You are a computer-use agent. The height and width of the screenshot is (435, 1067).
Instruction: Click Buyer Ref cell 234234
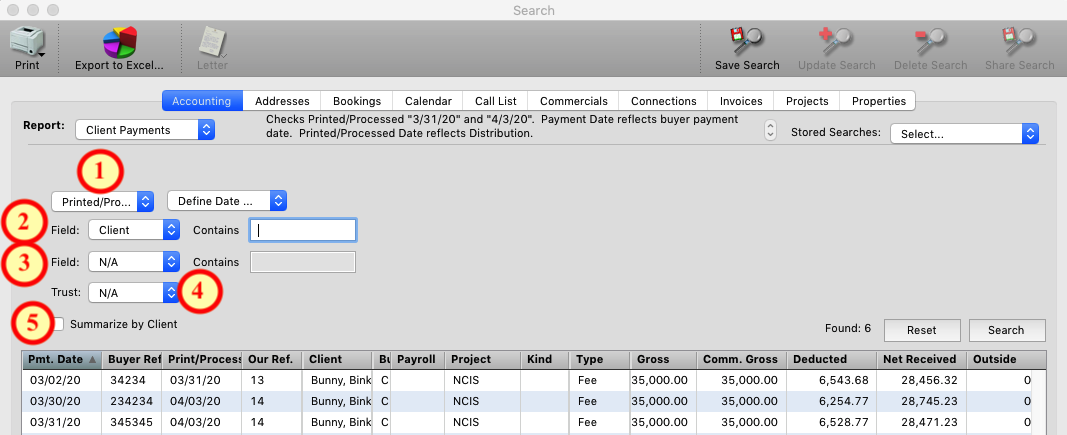tap(129, 402)
